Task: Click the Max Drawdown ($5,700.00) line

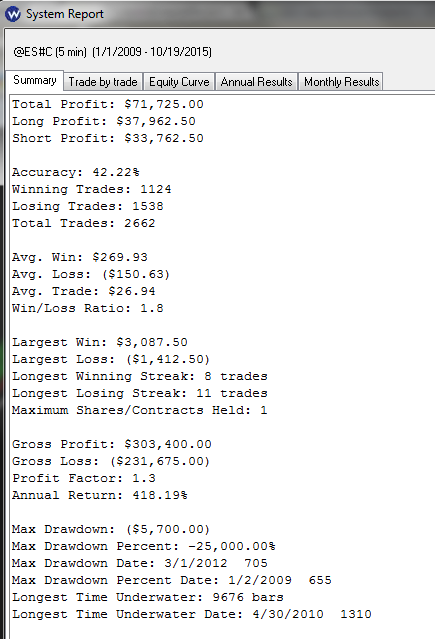Action: (111, 529)
